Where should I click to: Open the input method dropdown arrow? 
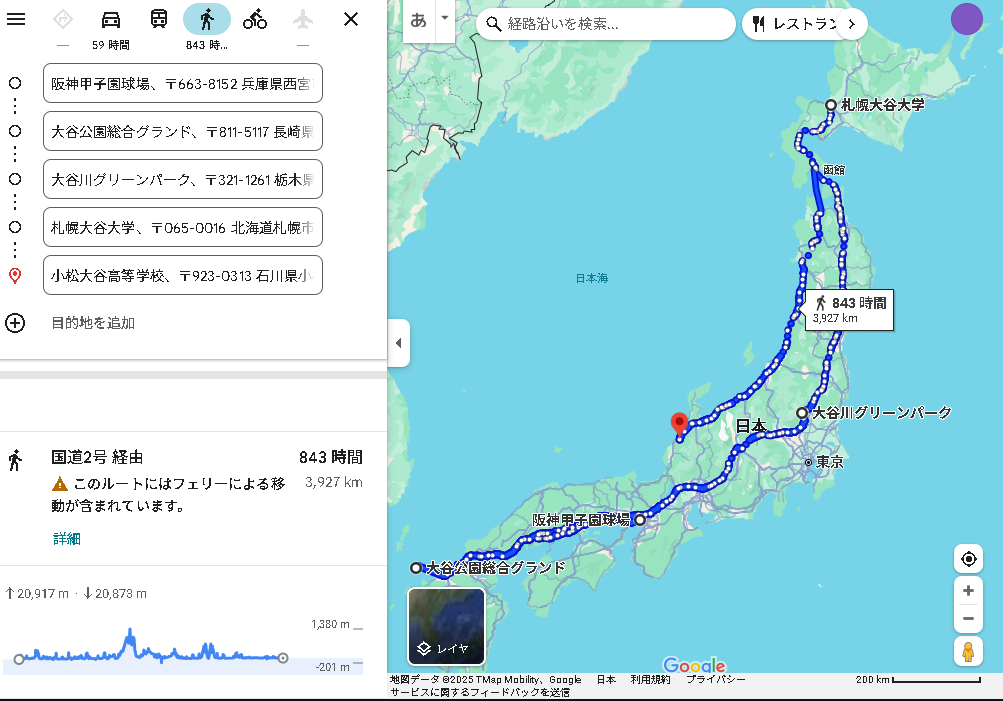[445, 19]
